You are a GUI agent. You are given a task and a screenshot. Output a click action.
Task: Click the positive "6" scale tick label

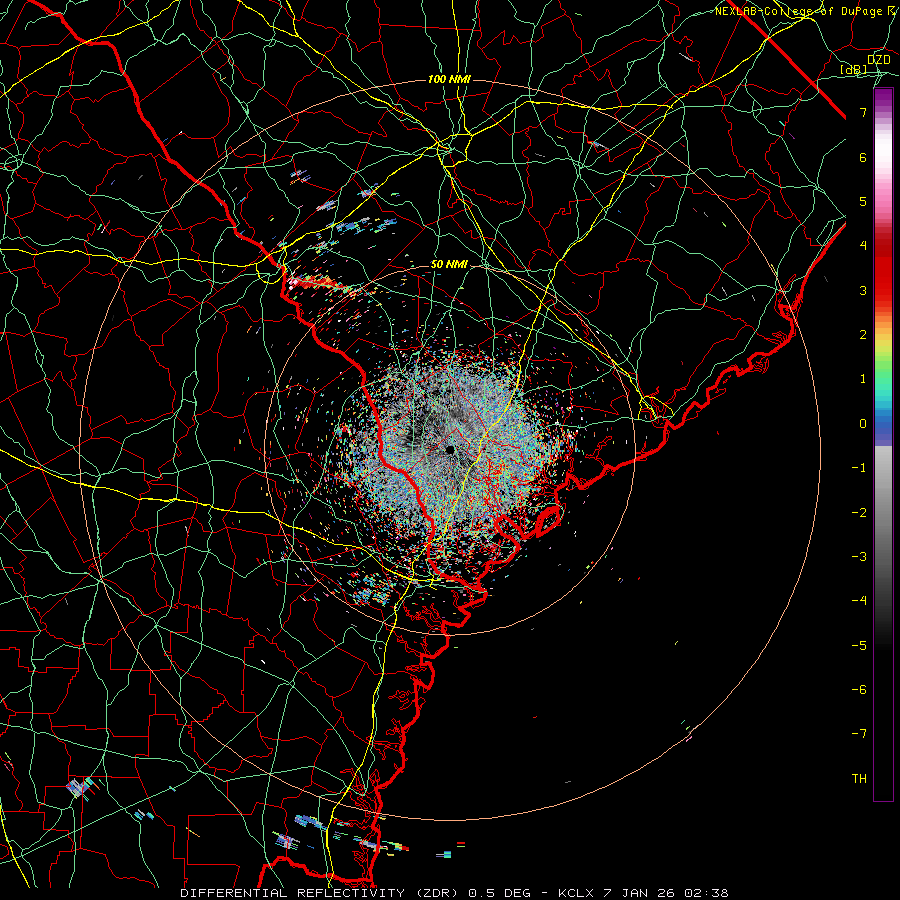click(x=863, y=157)
